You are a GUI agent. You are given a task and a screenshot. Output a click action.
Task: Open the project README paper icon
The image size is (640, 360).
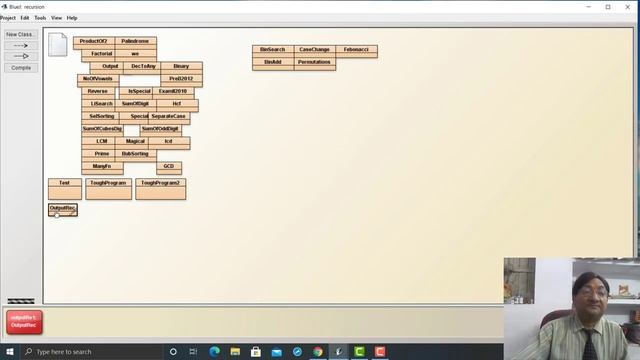point(58,44)
